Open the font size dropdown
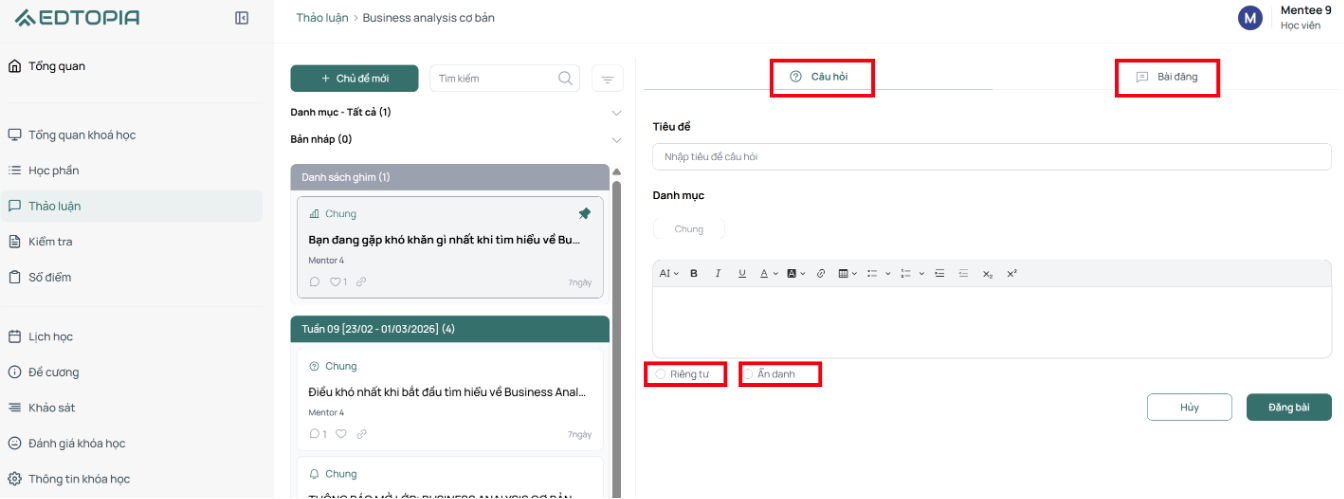 (669, 273)
